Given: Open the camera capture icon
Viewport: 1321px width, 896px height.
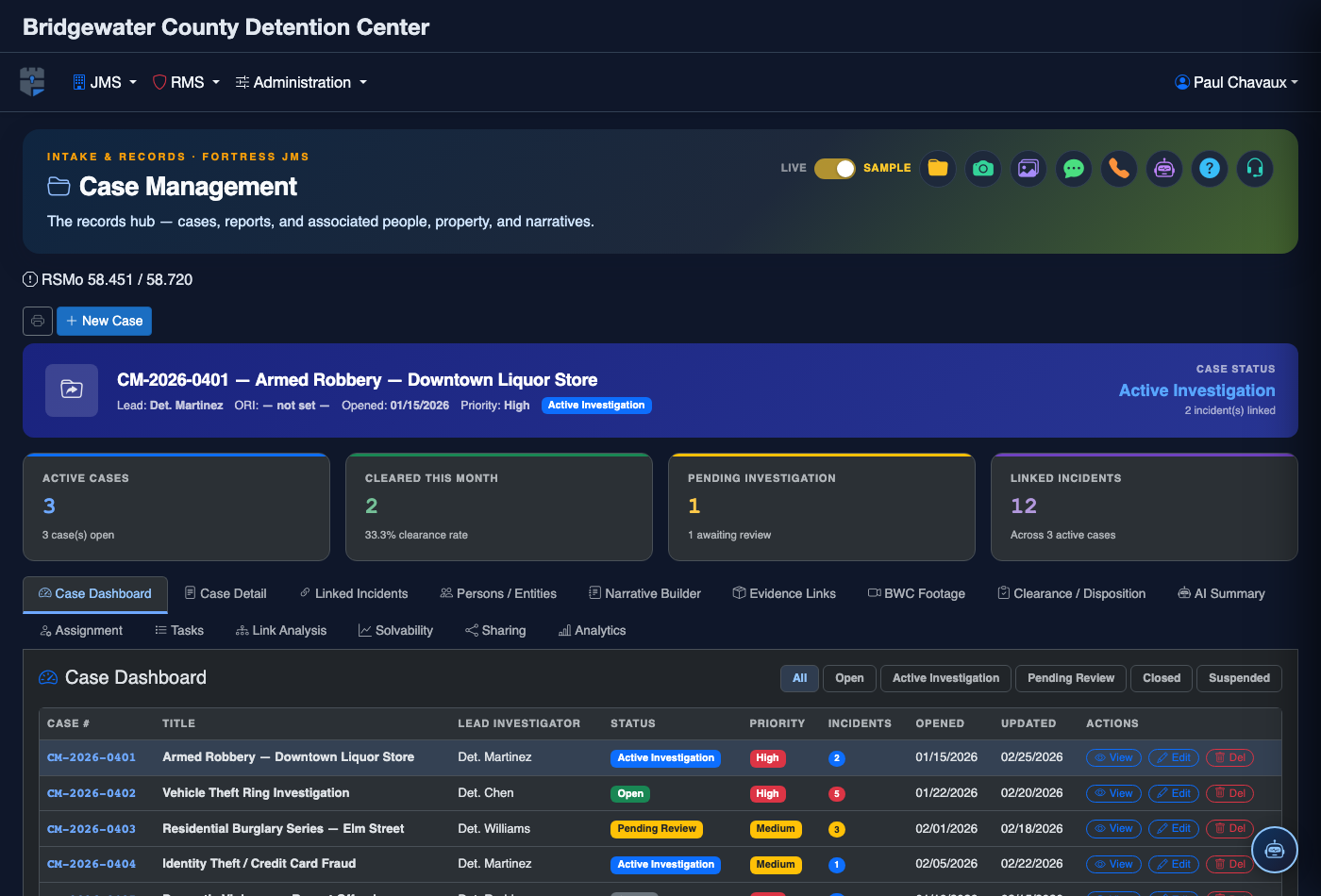Looking at the screenshot, I should coord(983,169).
